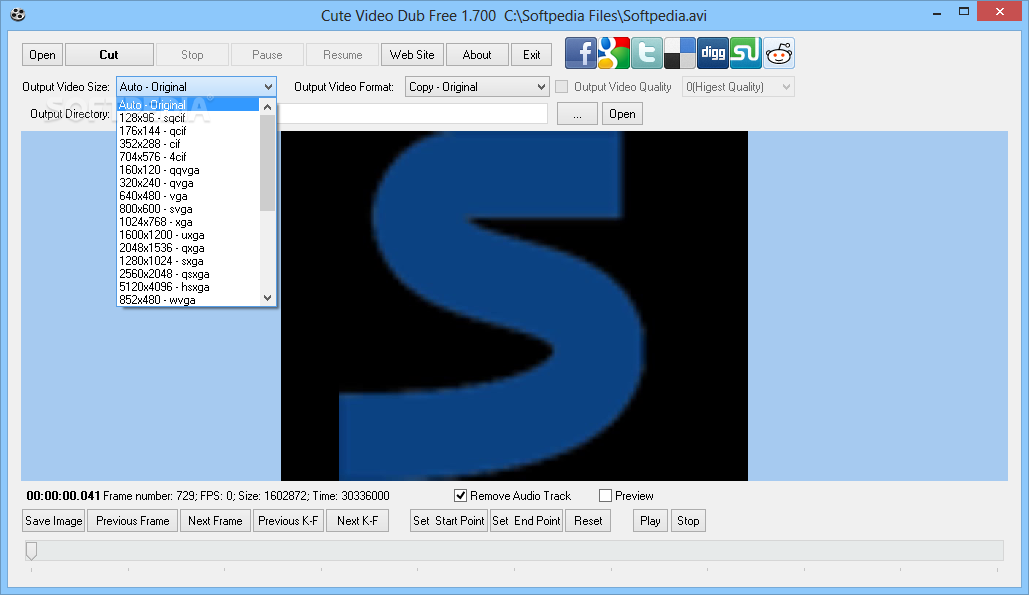Toggle the Output Video Quality checkbox
Viewport: 1029px width, 595px height.
[562, 87]
